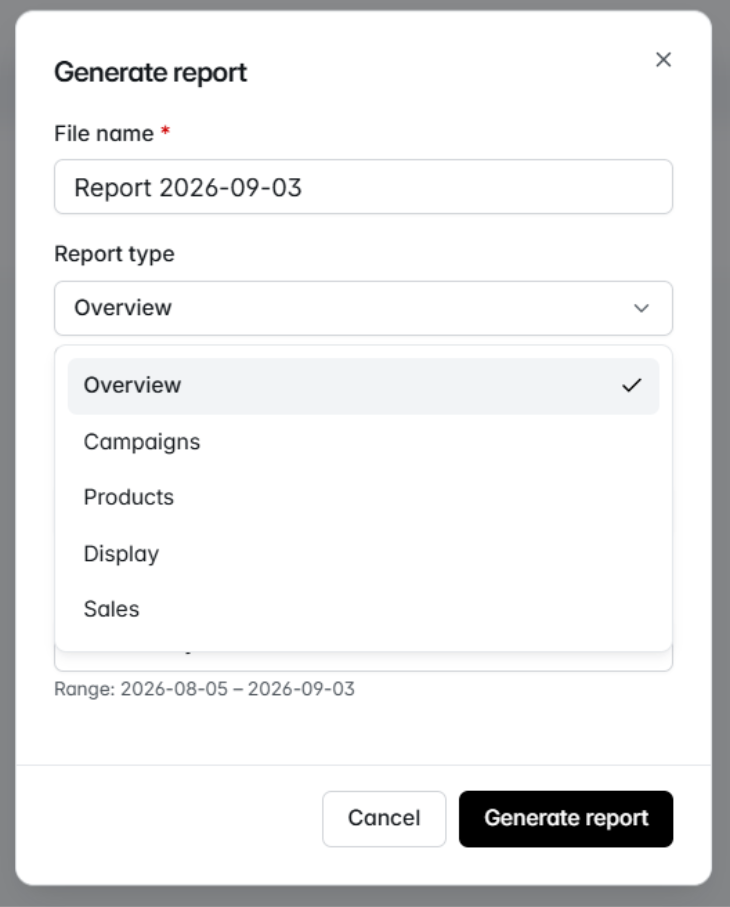Click the Range 2026-08-05 – 2026-09-03 text
This screenshot has height=907, width=730.
(204, 689)
